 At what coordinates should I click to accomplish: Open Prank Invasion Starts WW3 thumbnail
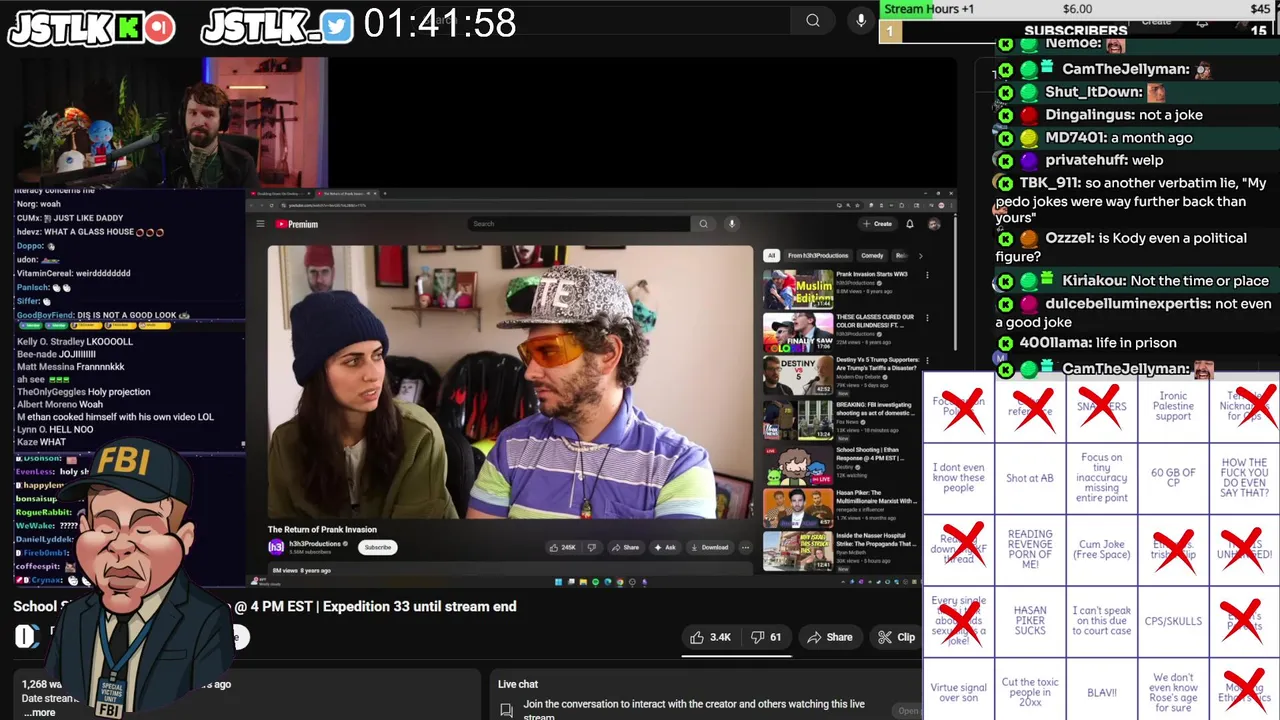click(x=798, y=288)
